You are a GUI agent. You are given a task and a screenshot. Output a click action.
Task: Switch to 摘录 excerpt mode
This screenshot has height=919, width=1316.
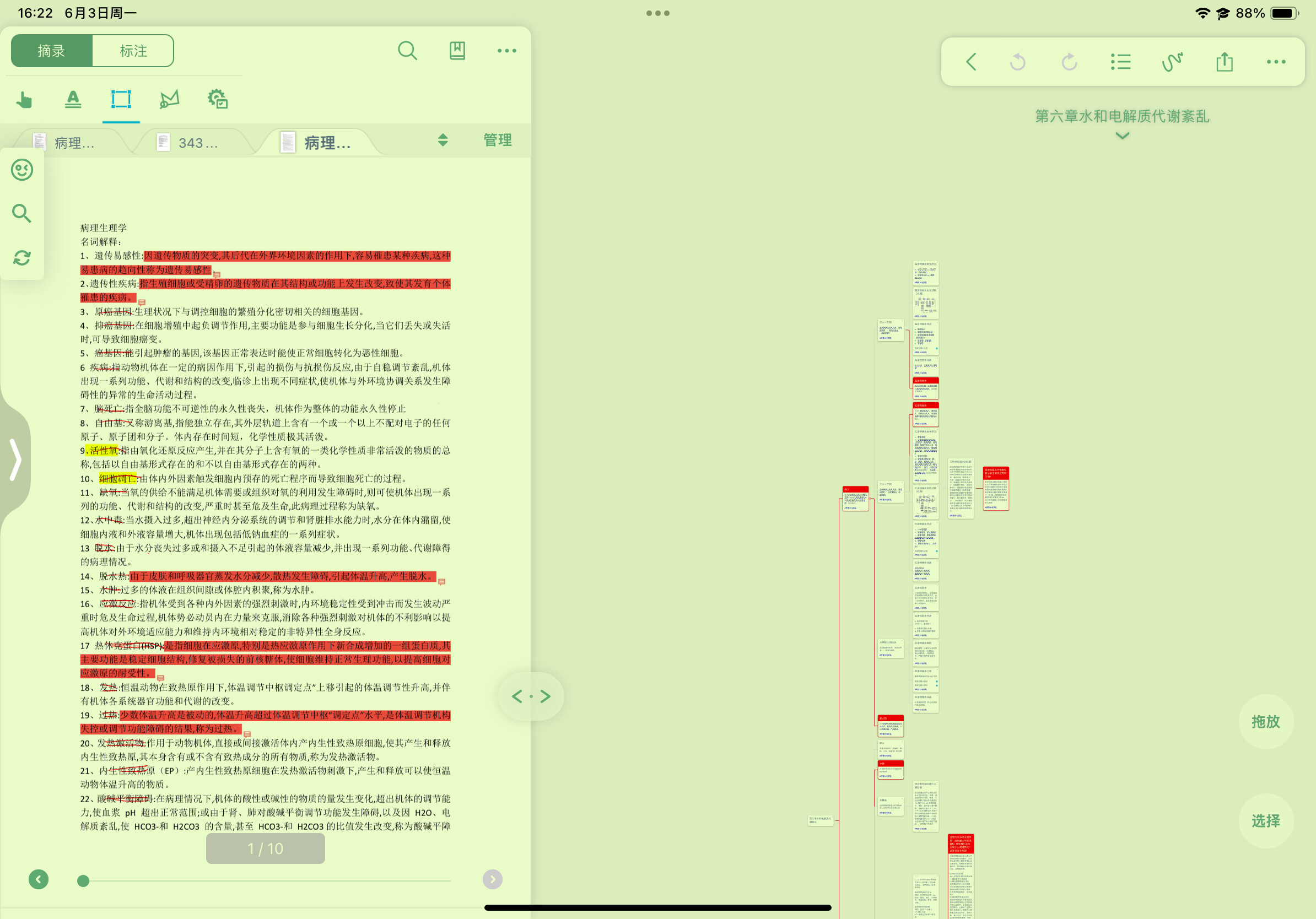(x=52, y=51)
